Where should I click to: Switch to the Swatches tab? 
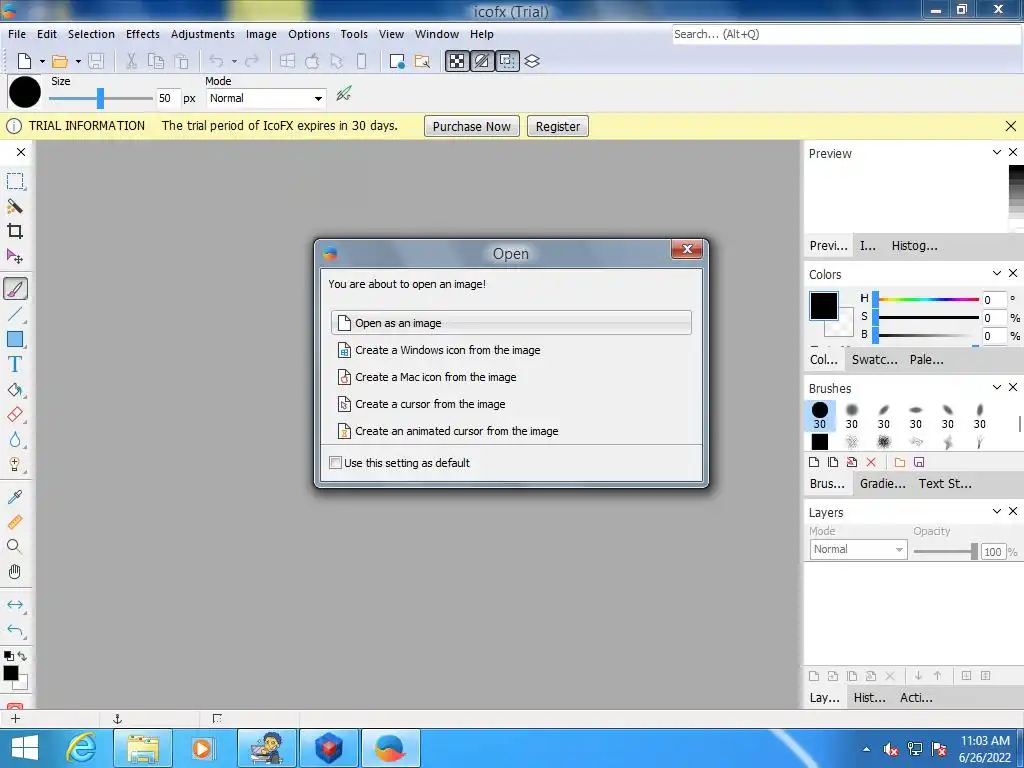pyautogui.click(x=874, y=360)
